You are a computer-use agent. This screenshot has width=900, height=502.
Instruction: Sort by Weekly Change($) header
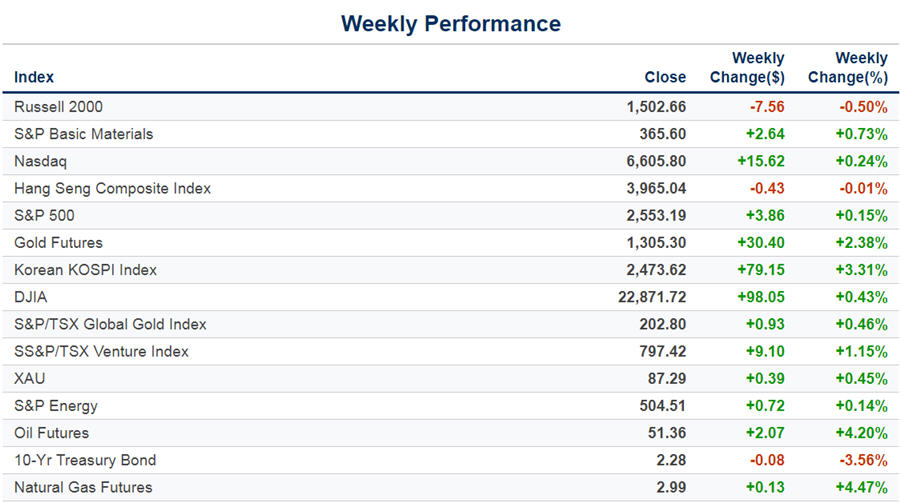747,68
